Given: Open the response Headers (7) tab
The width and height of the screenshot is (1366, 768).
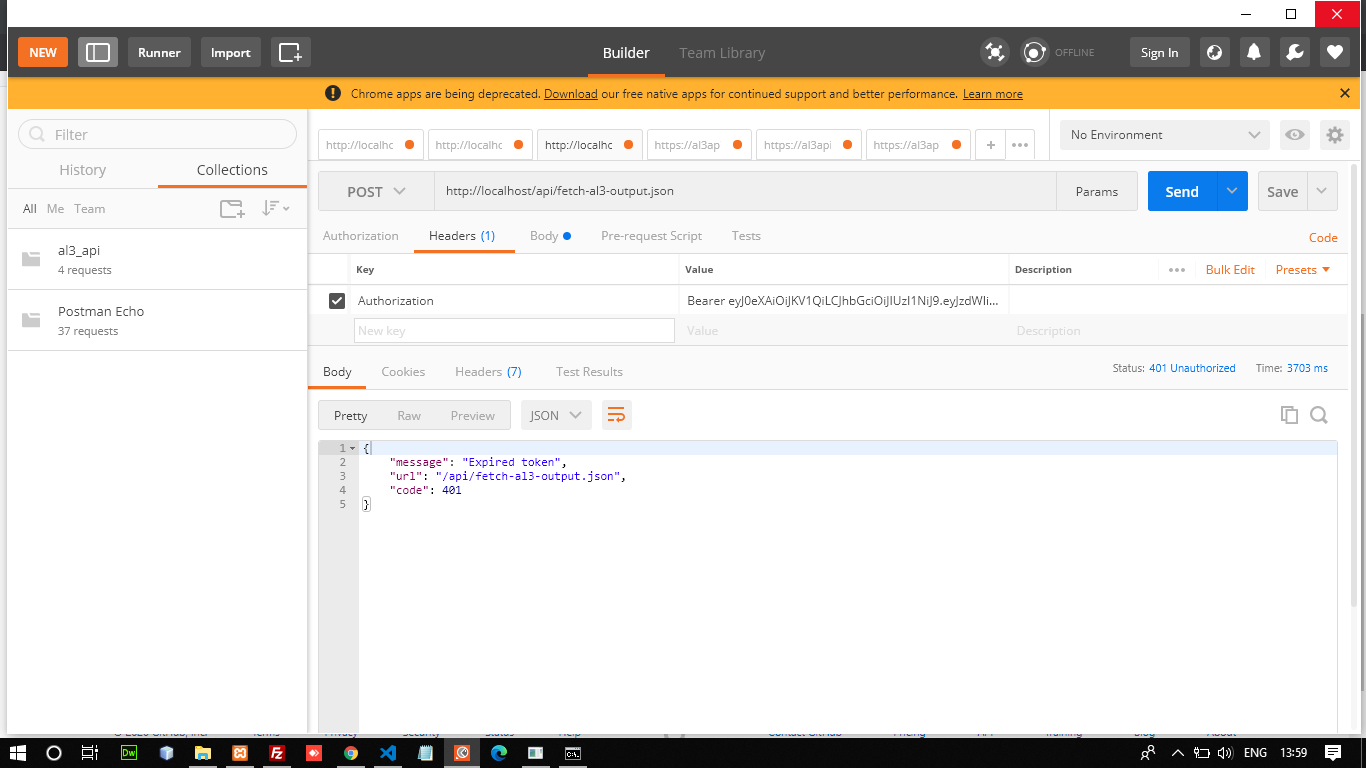Looking at the screenshot, I should (x=488, y=371).
